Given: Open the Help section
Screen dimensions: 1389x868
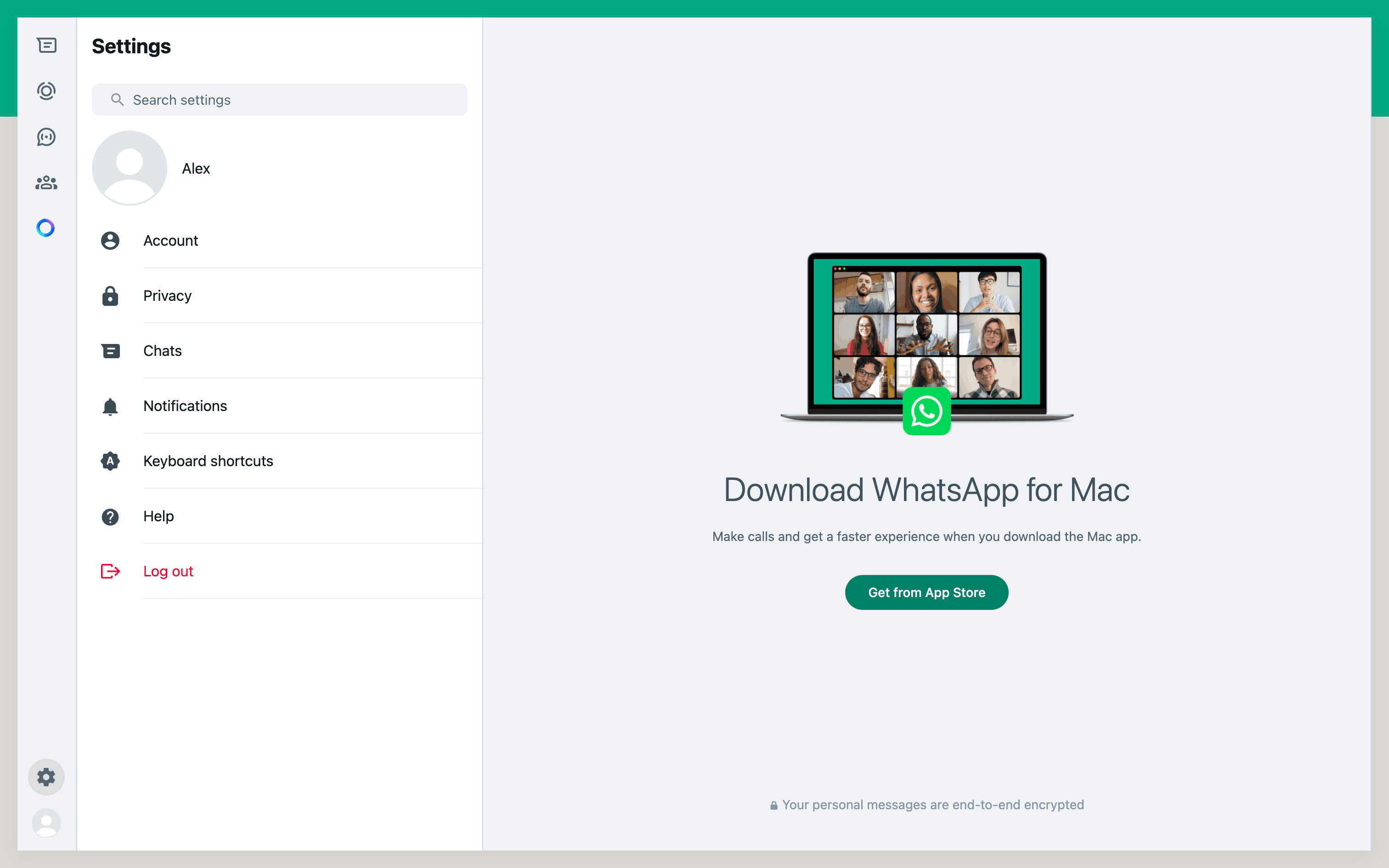Looking at the screenshot, I should click(x=159, y=516).
